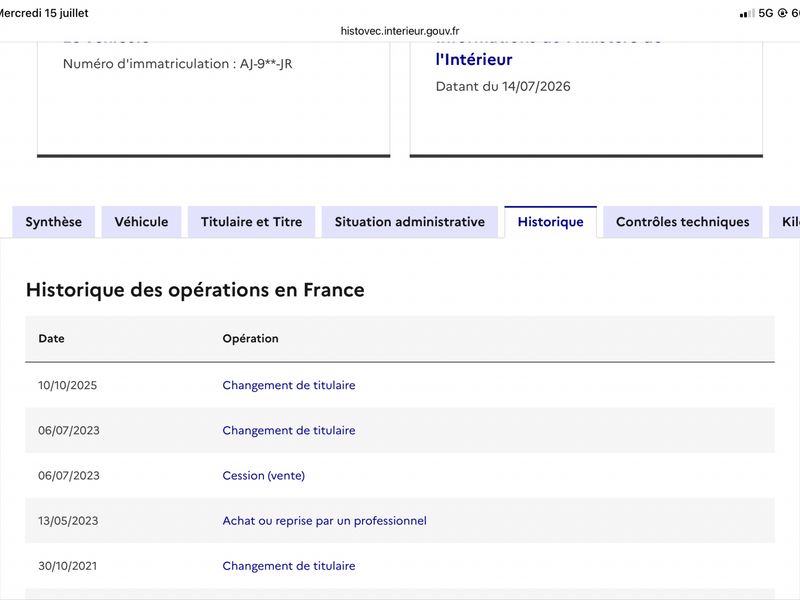Open the Synthèse tab
Viewport: 800px width, 600px height.
pos(54,222)
